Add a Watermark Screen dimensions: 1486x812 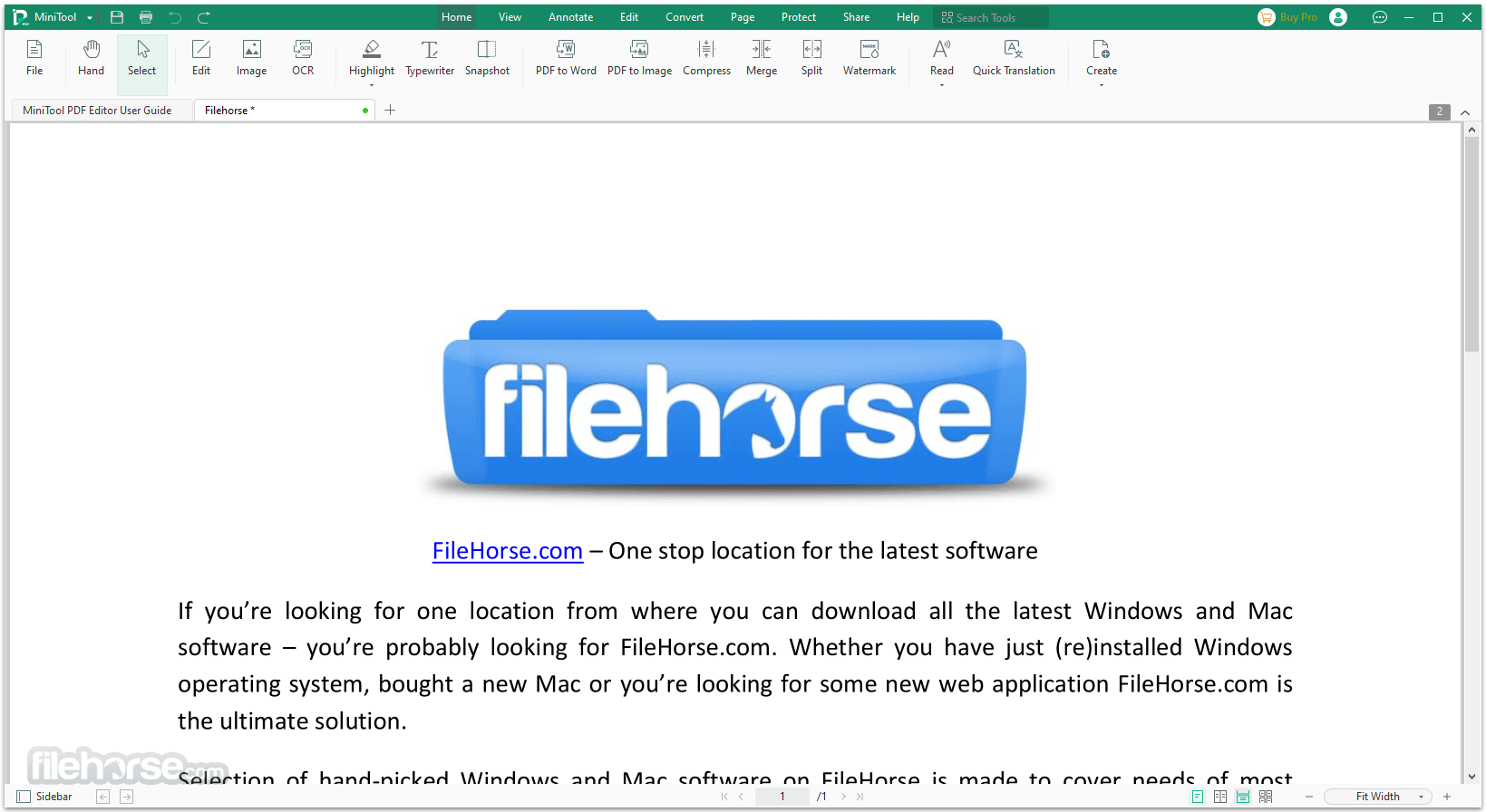[869, 59]
